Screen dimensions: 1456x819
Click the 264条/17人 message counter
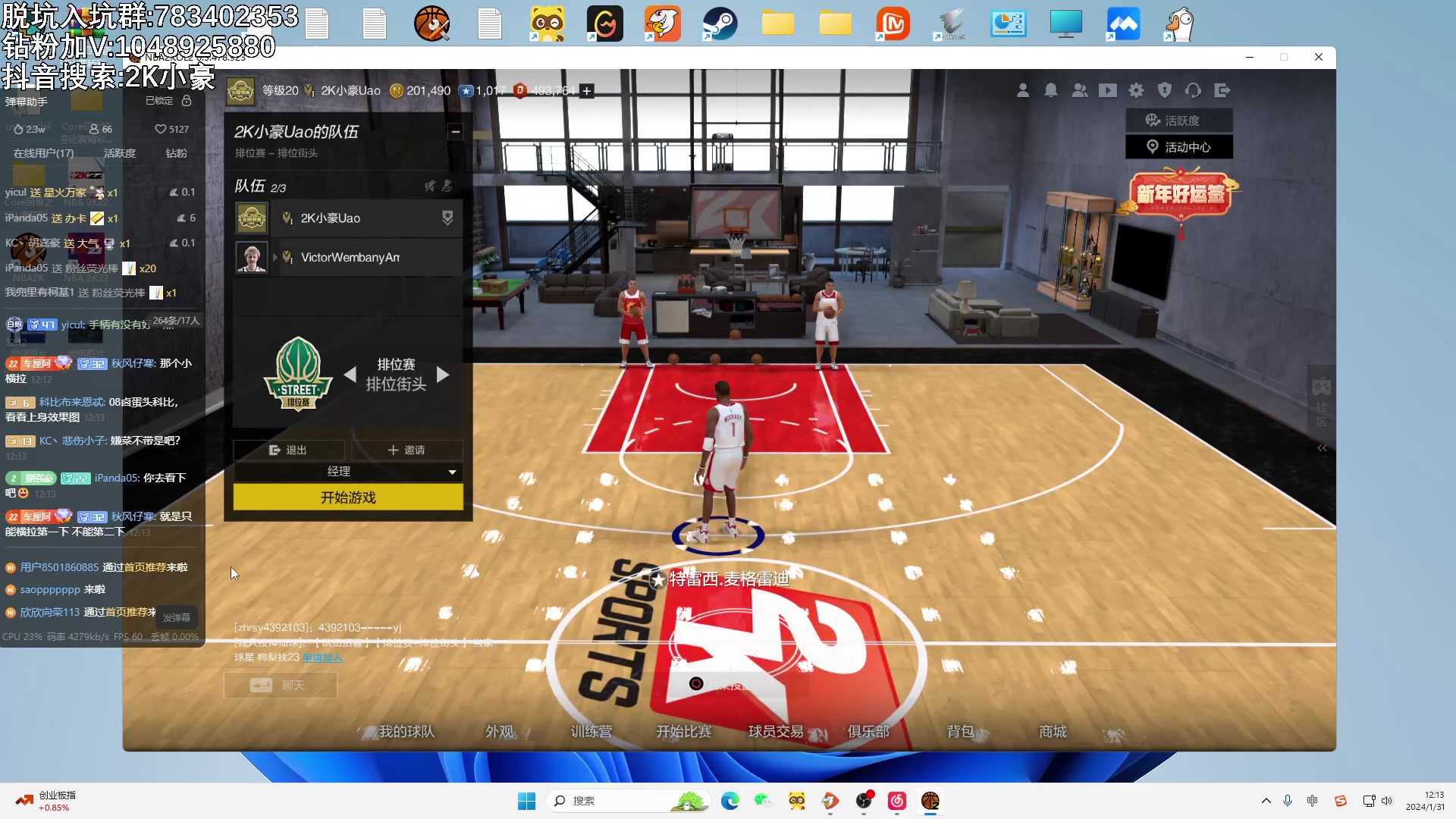(176, 321)
